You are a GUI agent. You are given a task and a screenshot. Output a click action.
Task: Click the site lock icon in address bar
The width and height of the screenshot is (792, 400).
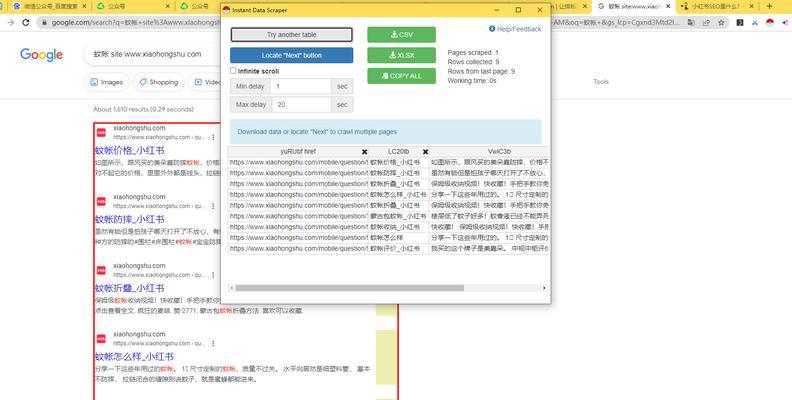coord(44,22)
